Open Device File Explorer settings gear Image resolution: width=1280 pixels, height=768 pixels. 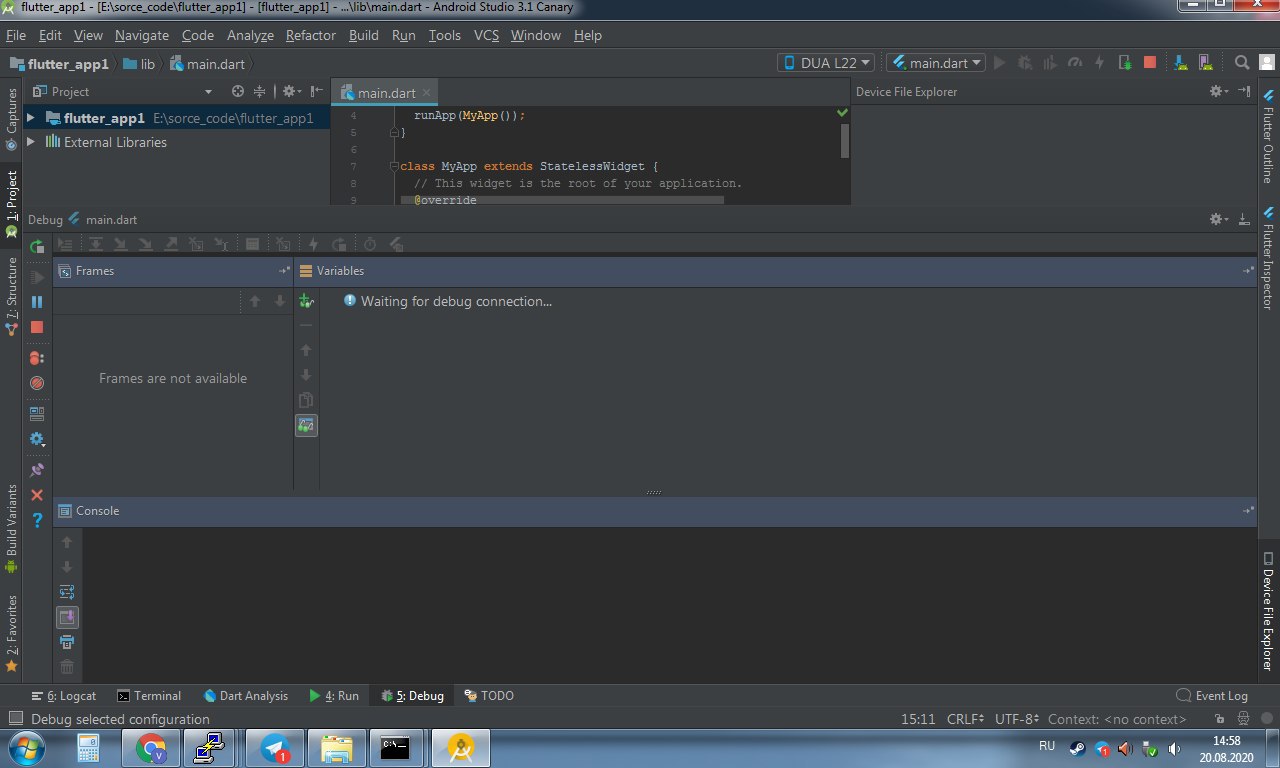[1219, 91]
